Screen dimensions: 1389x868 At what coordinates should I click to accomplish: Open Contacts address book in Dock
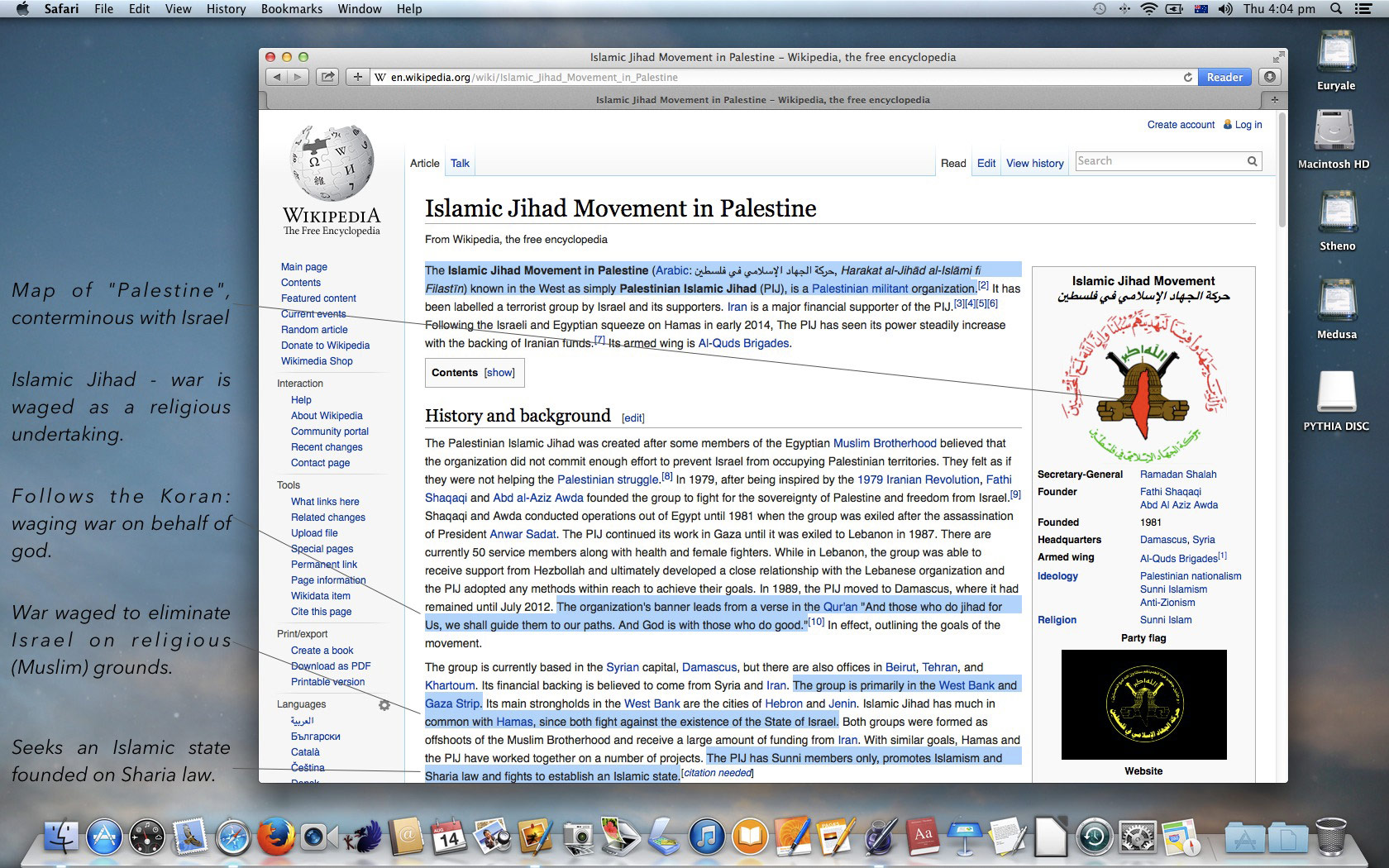point(405,837)
